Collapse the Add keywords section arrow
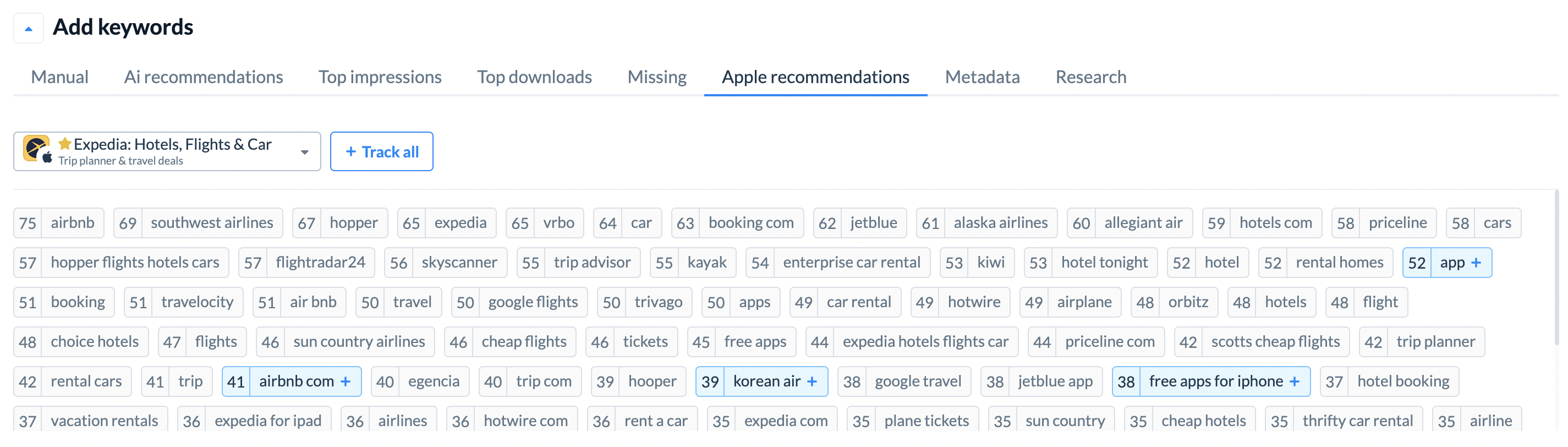Screen dimensions: 1568x447 click(x=28, y=28)
